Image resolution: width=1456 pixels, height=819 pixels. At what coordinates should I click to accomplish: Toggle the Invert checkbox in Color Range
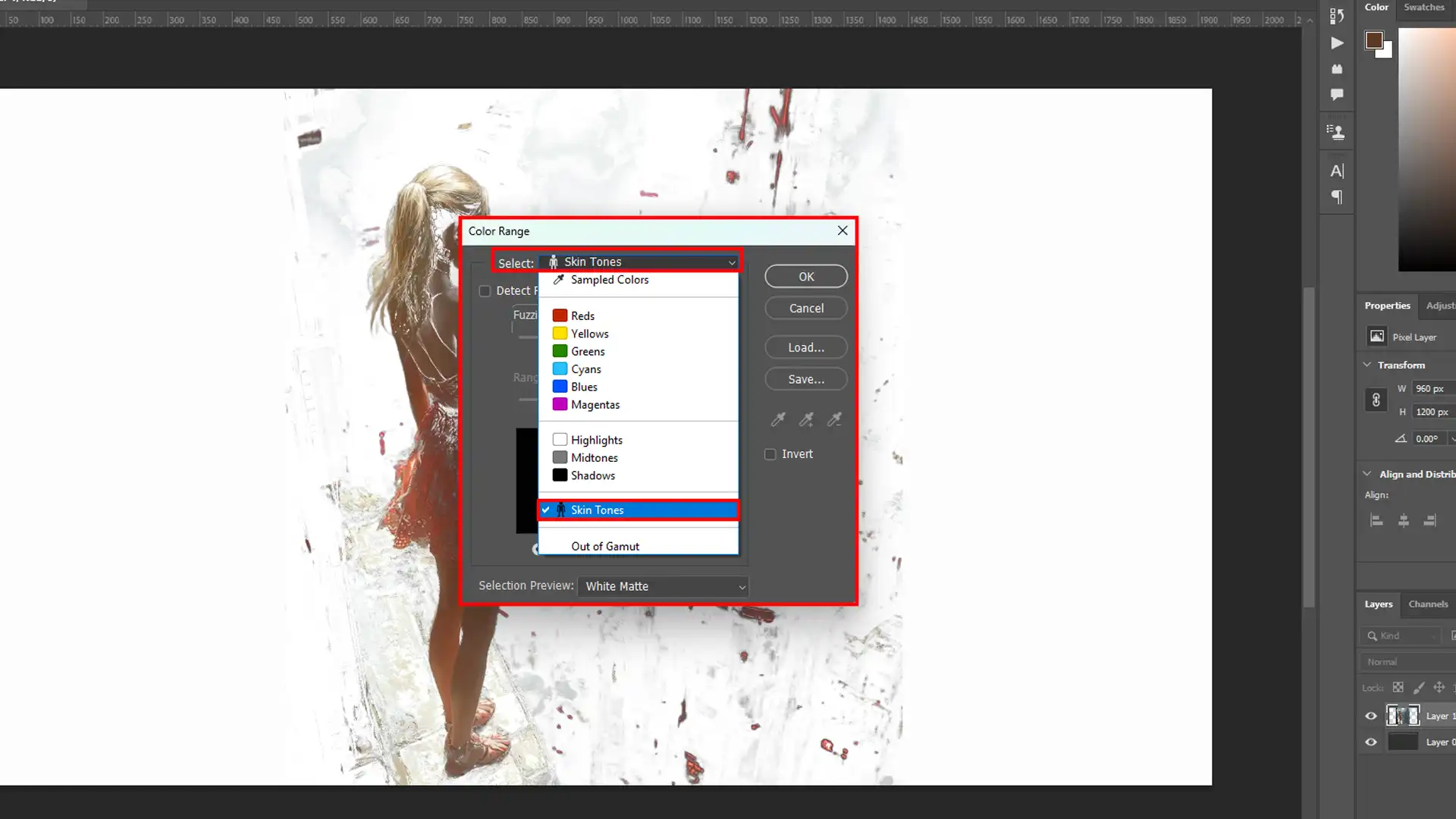(771, 453)
